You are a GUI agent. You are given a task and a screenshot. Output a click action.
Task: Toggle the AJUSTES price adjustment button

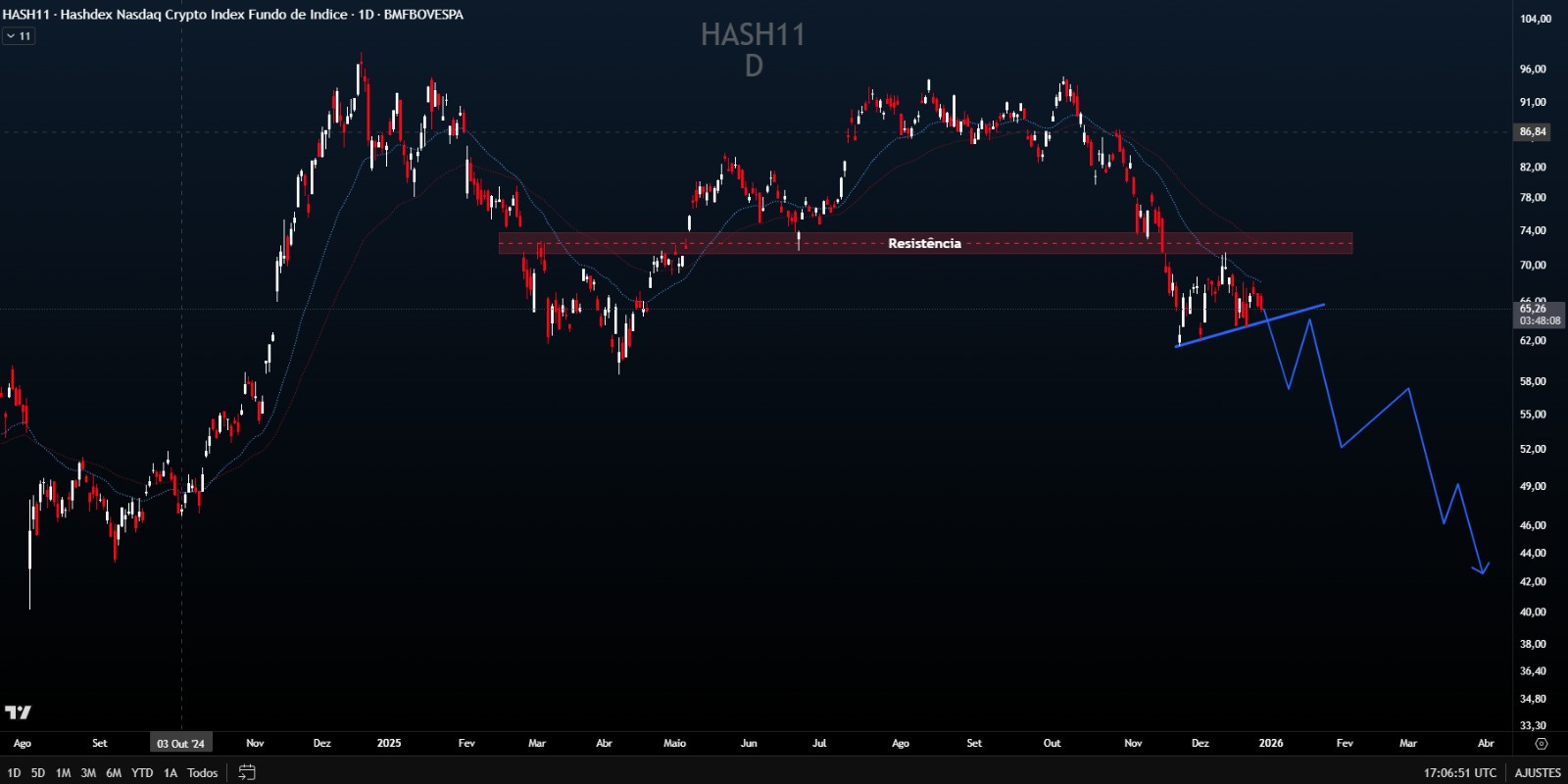1538,773
